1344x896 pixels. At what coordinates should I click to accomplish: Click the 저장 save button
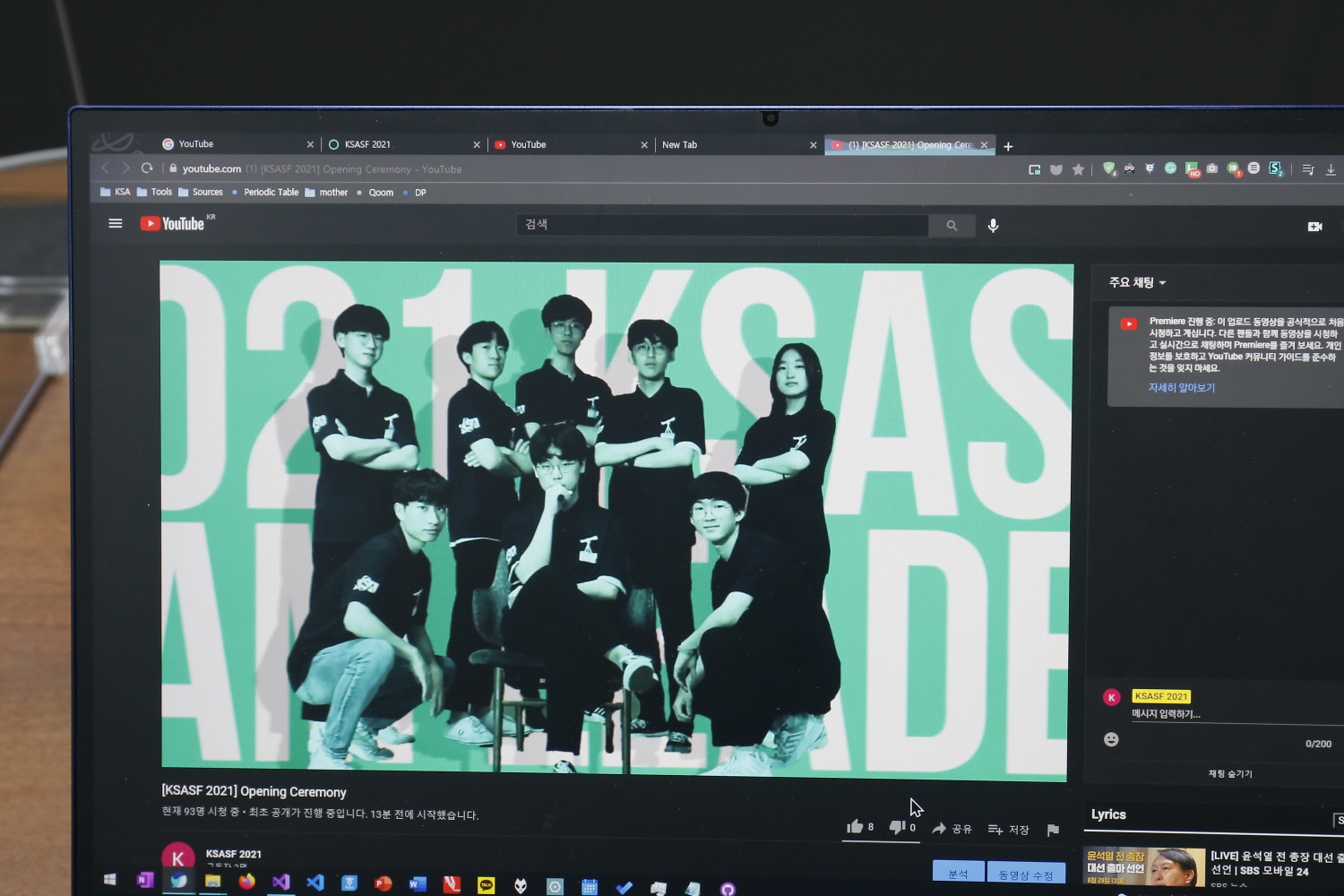coord(1008,830)
